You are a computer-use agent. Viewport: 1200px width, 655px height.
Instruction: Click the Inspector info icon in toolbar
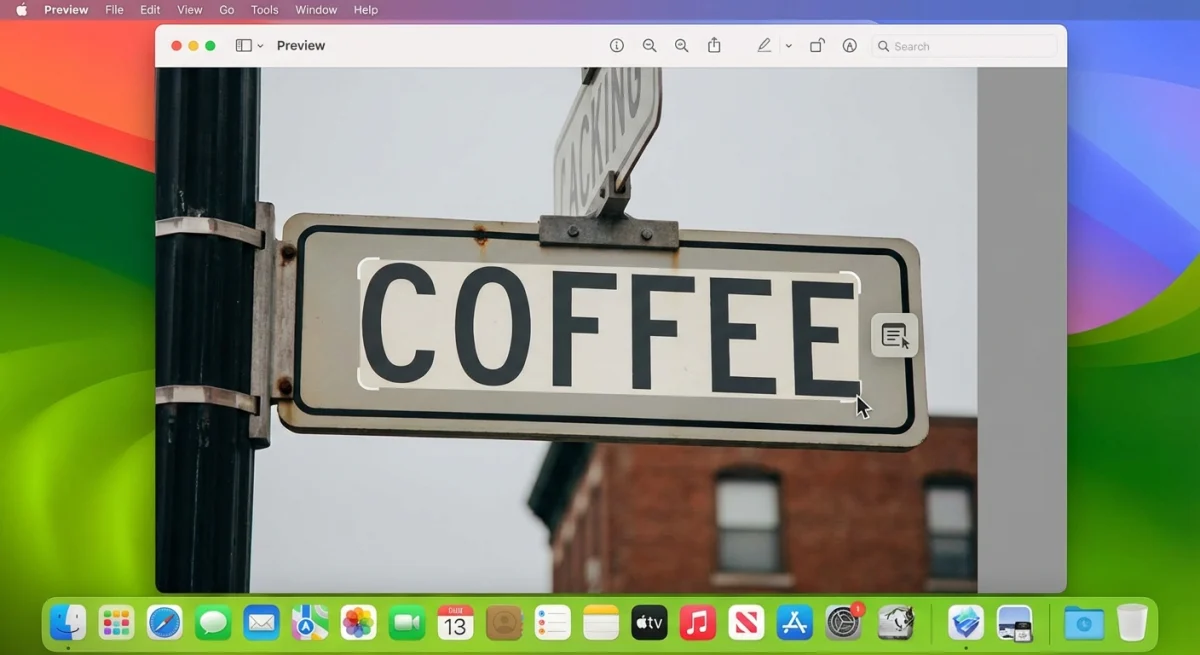617,46
